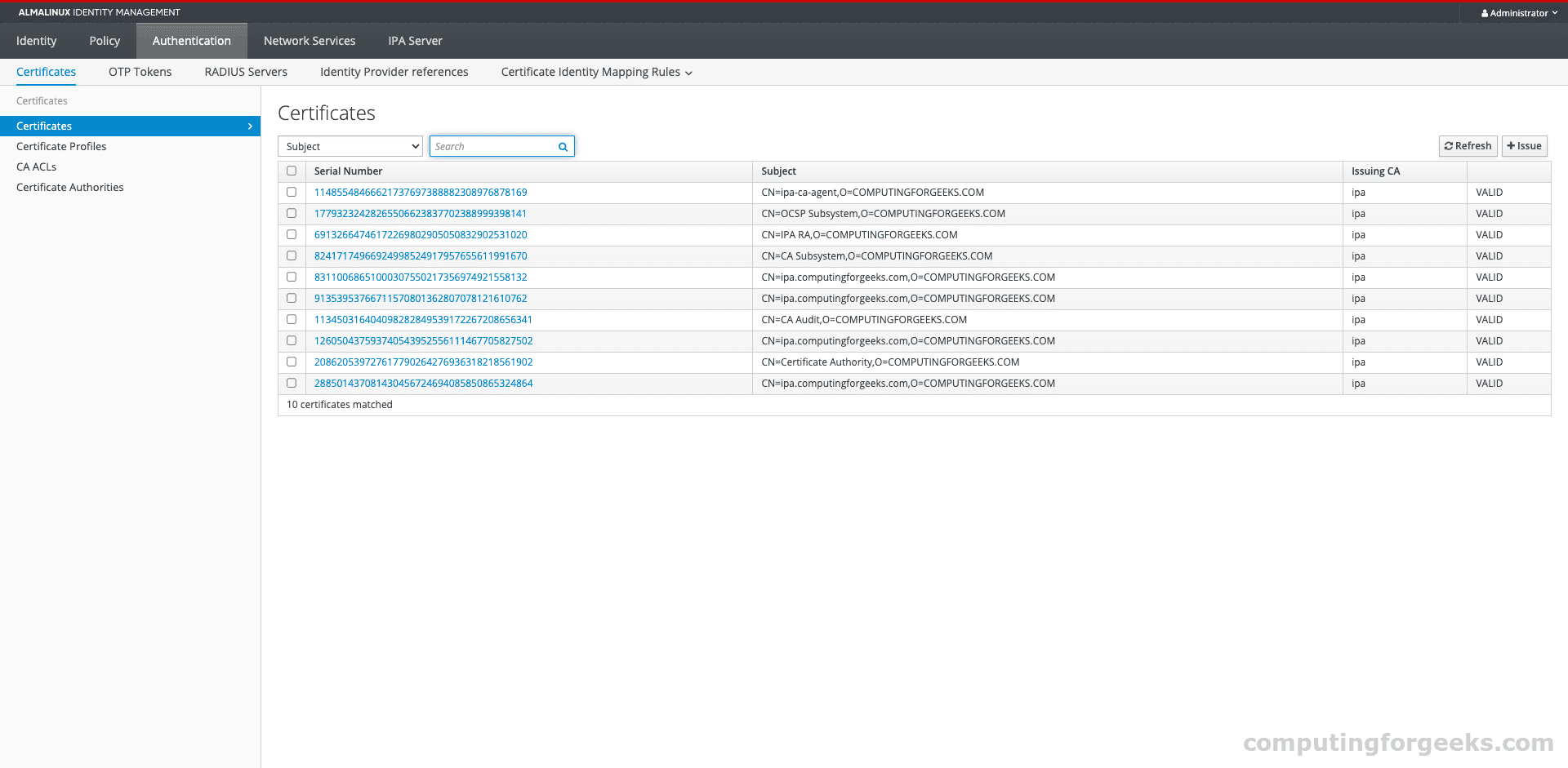Screen dimensions: 1568x768
Task: Switch to the Network Services tab
Action: pos(309,40)
